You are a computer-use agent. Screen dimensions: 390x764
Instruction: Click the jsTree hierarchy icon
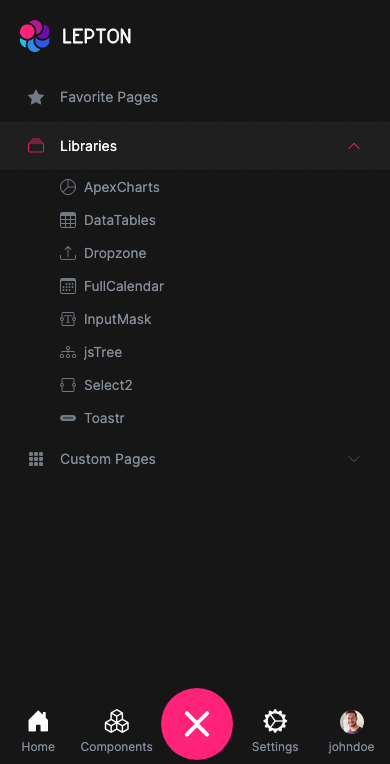tap(68, 352)
